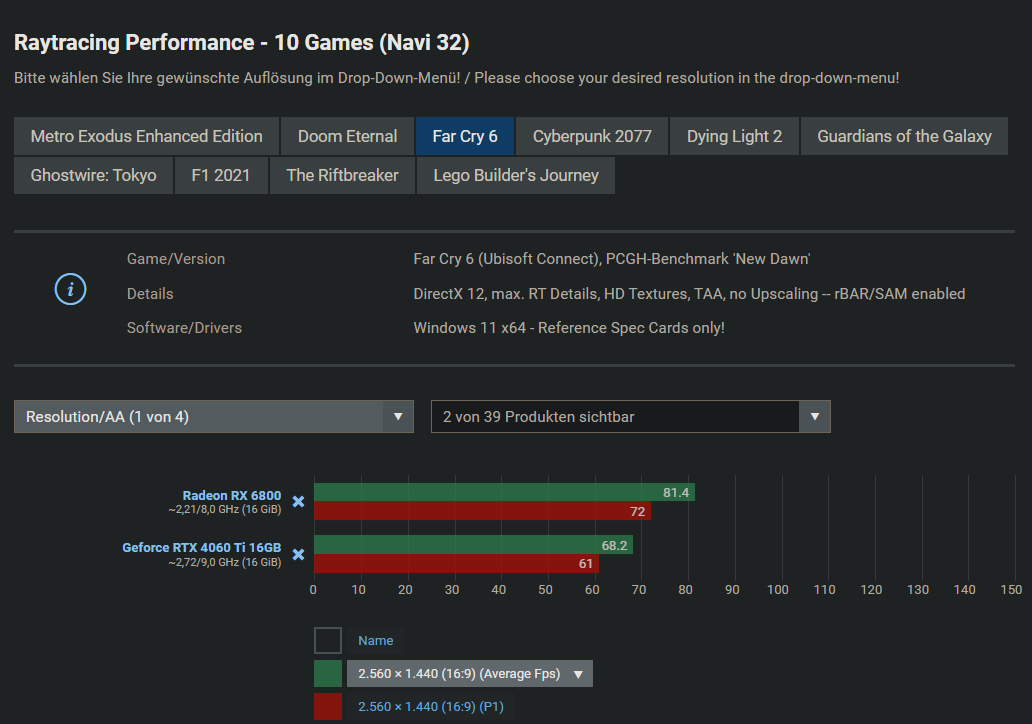Click the DirectX 12 details line
1032x724 pixels.
pos(689,294)
